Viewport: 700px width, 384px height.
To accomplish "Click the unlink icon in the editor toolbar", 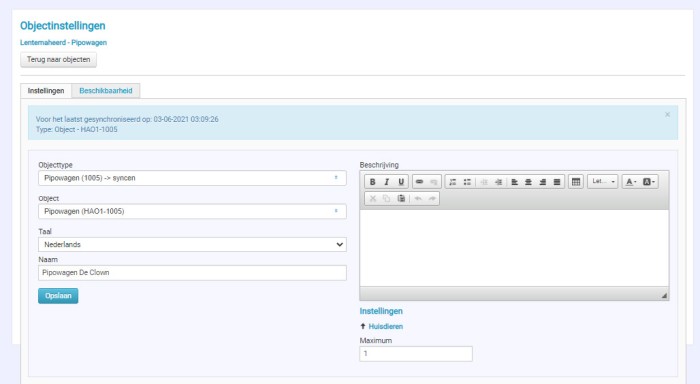I will pyautogui.click(x=433, y=182).
